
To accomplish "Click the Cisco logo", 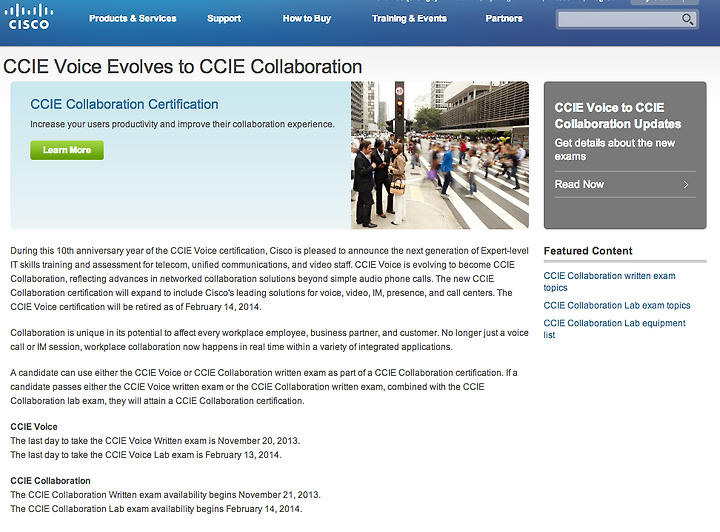I will click(x=28, y=17).
